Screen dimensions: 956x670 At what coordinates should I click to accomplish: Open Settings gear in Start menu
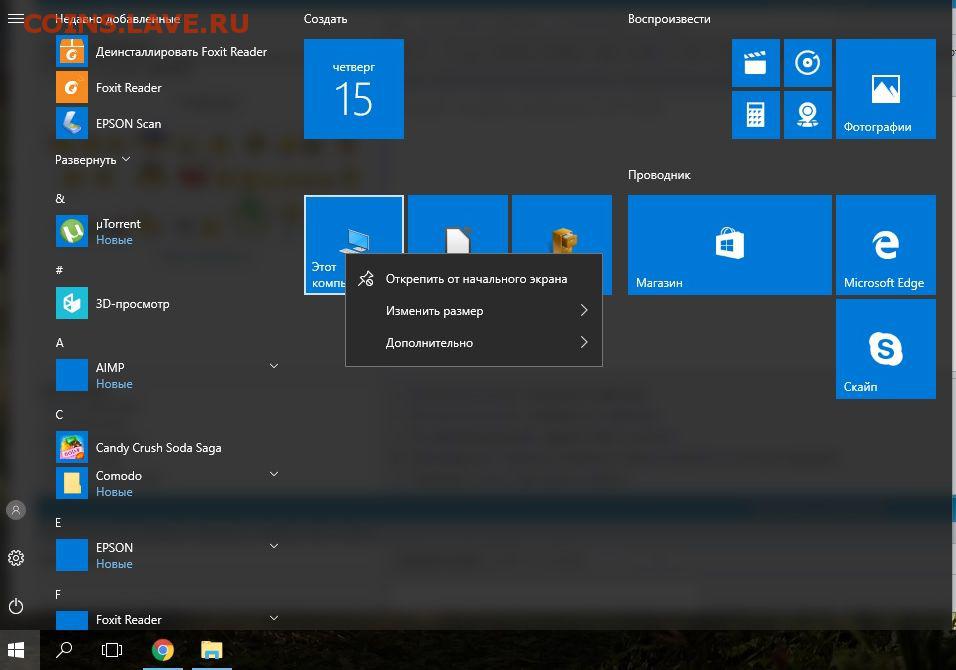16,558
